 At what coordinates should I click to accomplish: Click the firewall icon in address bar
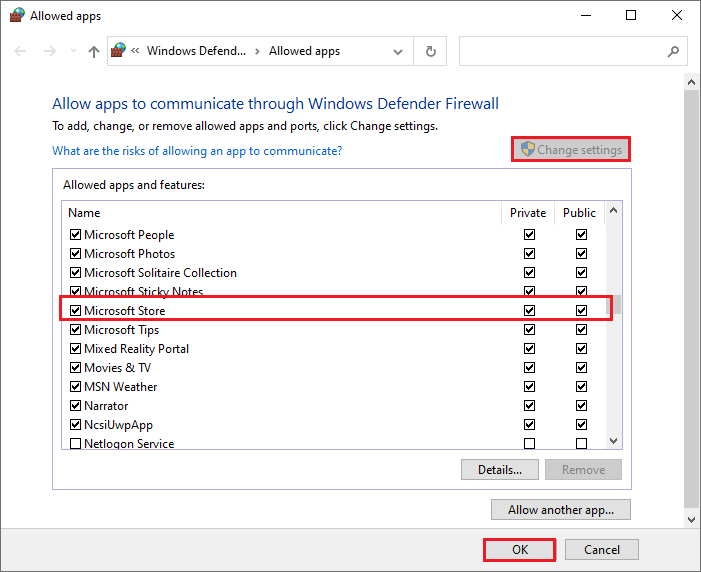[118, 50]
